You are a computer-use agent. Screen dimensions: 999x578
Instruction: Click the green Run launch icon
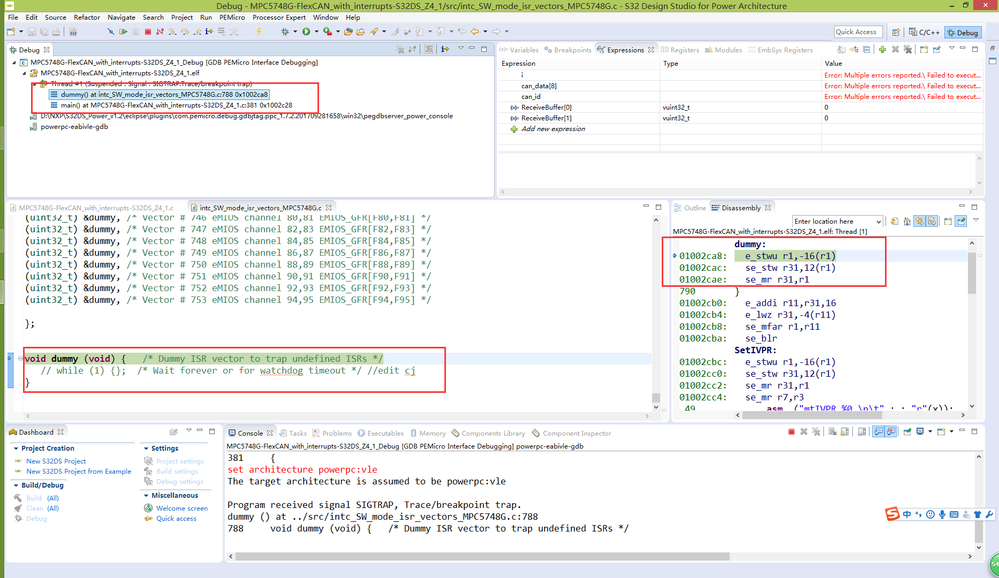click(x=306, y=31)
